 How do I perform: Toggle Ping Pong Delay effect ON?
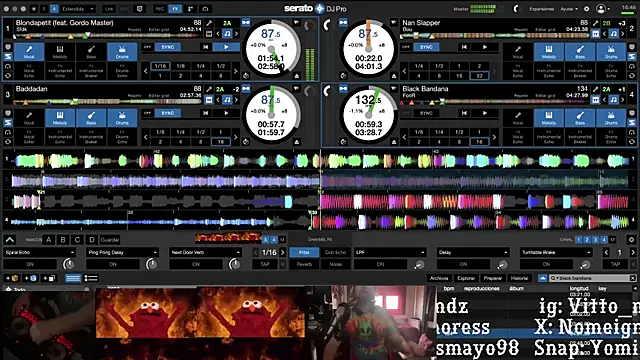[x=113, y=264]
